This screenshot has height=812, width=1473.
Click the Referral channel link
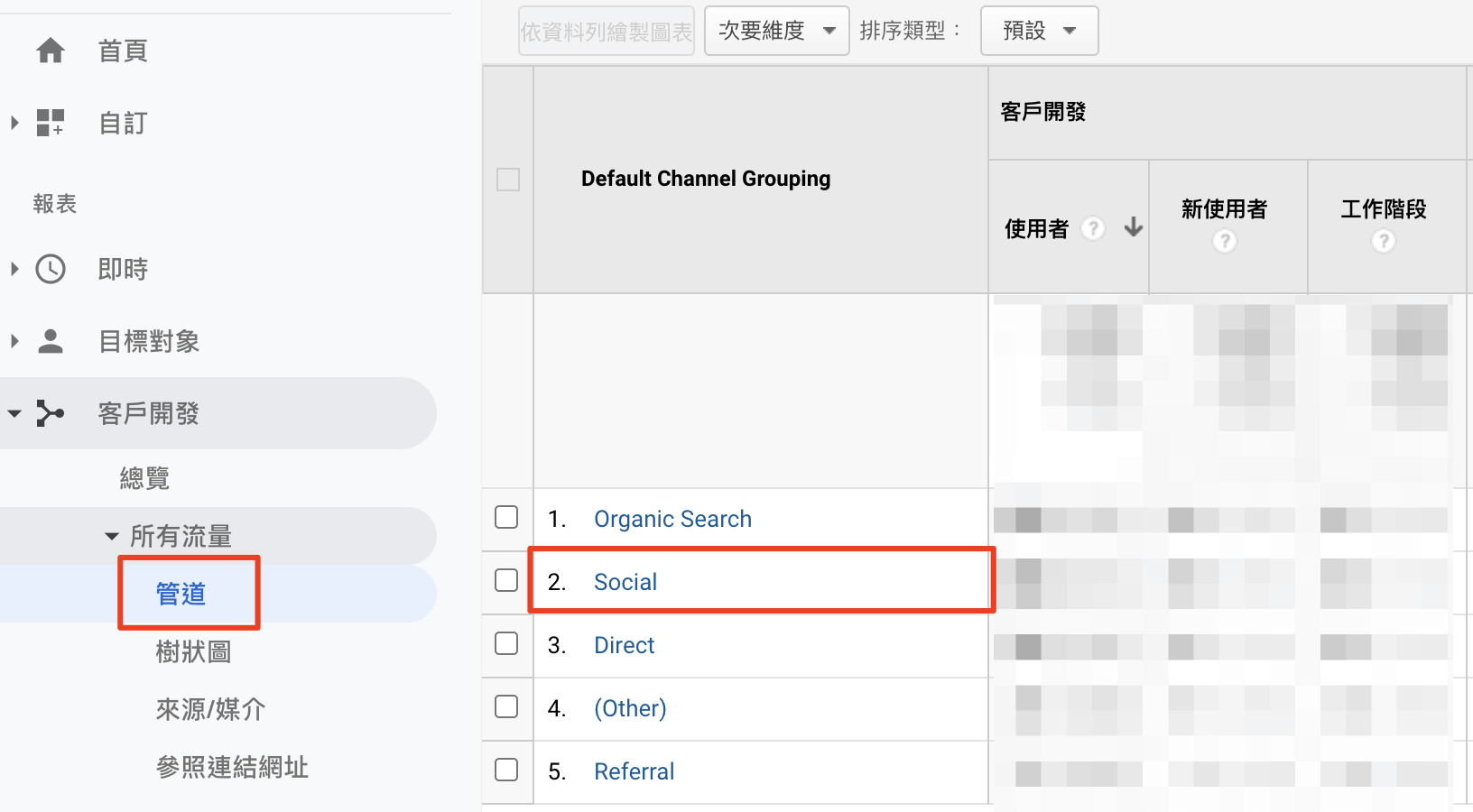[x=634, y=771]
